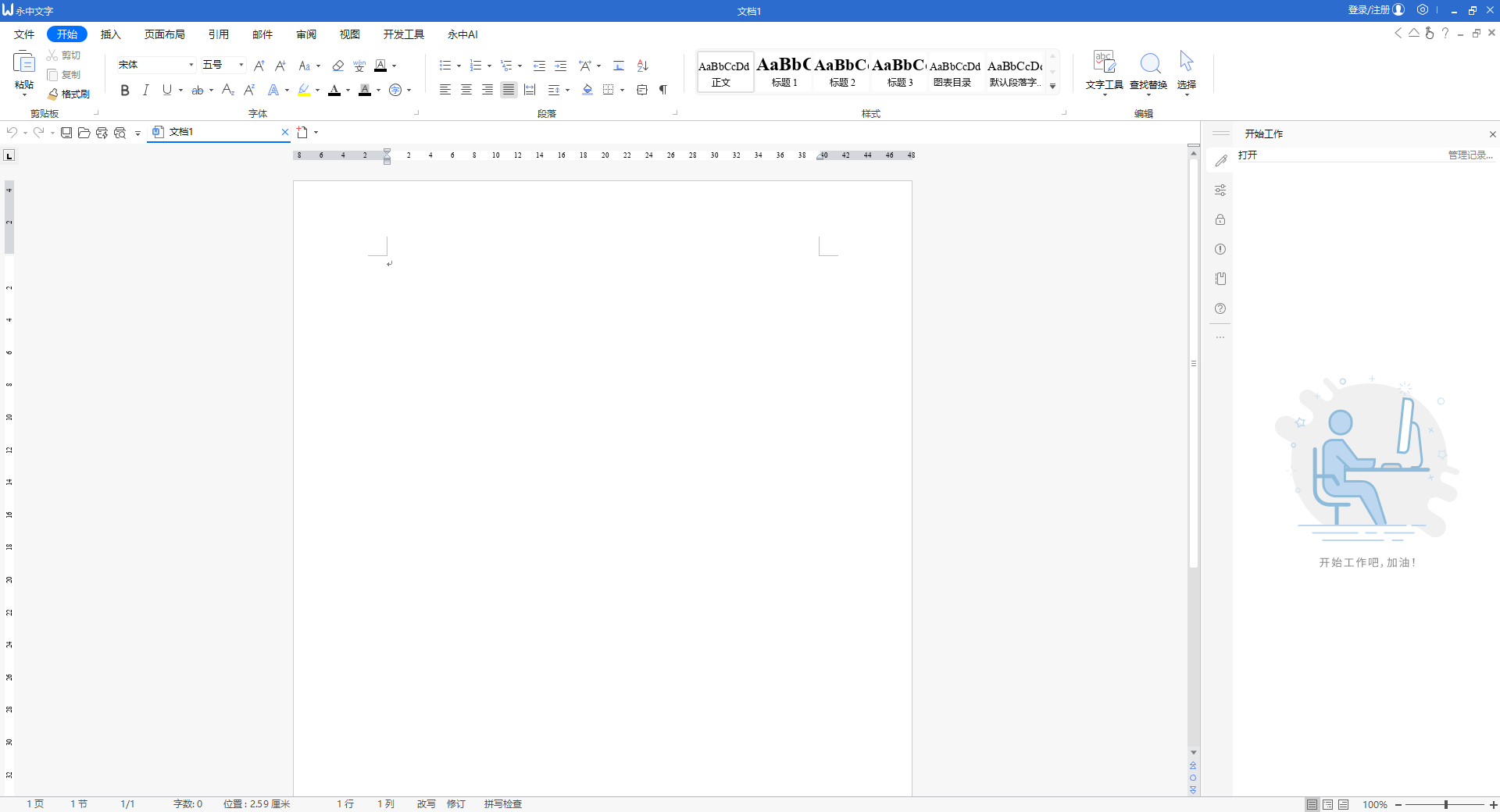Switch to the 永中AI tab
This screenshot has height=812, width=1500.
[x=462, y=34]
